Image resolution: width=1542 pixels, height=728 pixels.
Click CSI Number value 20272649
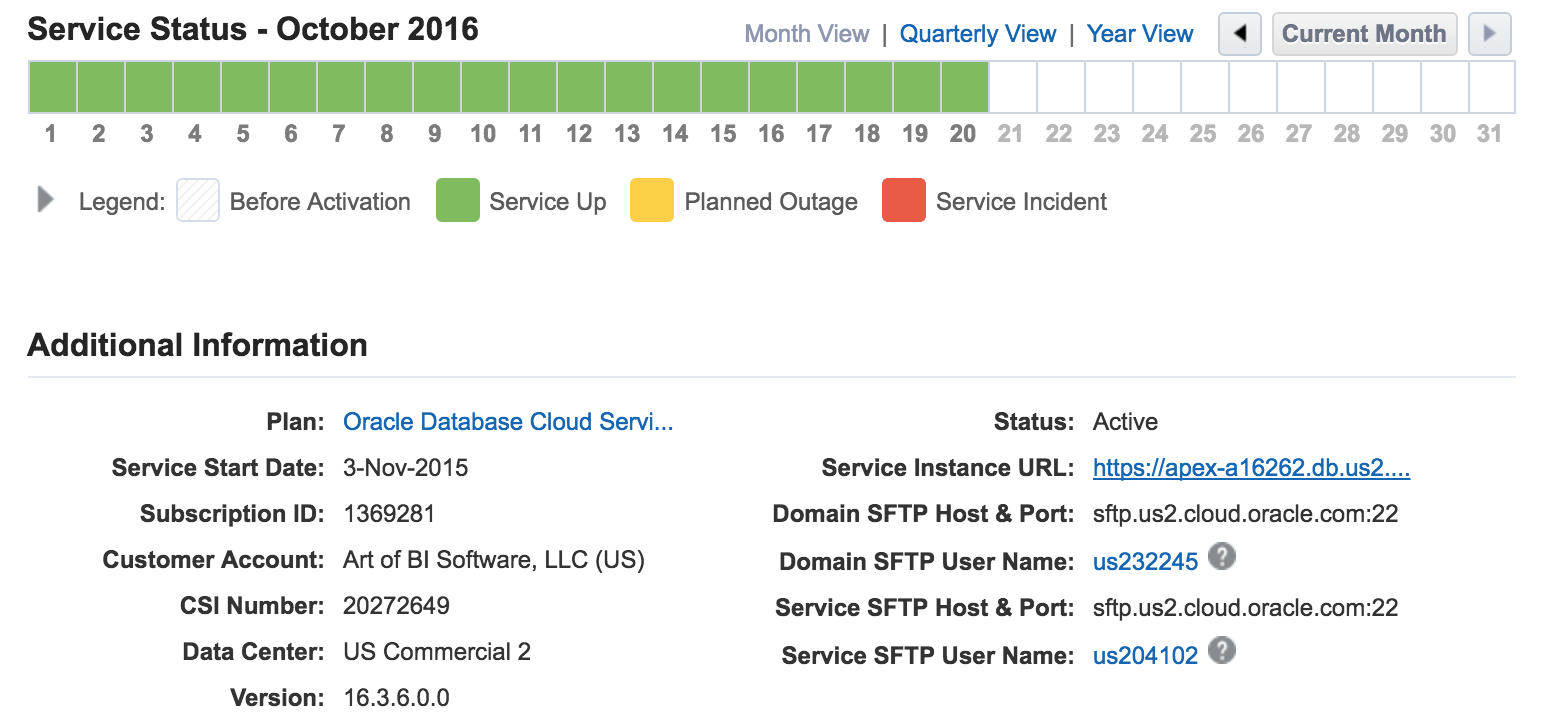396,606
